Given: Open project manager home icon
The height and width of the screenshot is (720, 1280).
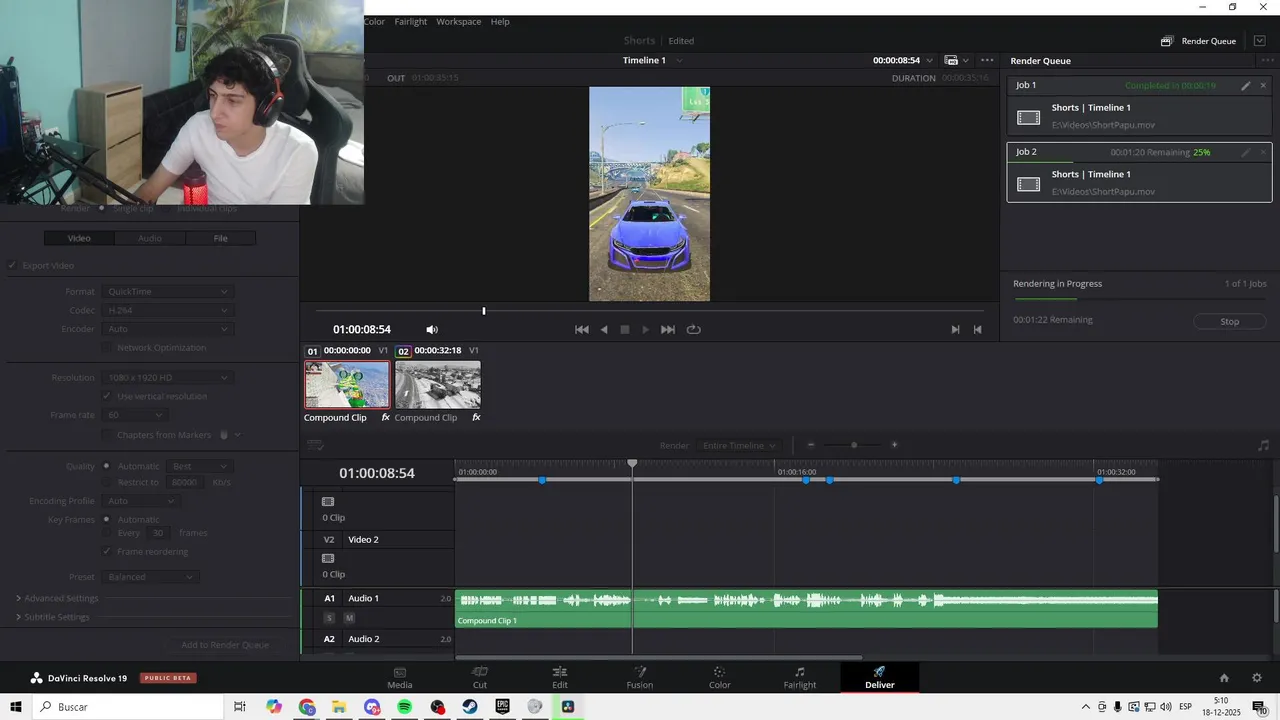Looking at the screenshot, I should click(x=1224, y=678).
